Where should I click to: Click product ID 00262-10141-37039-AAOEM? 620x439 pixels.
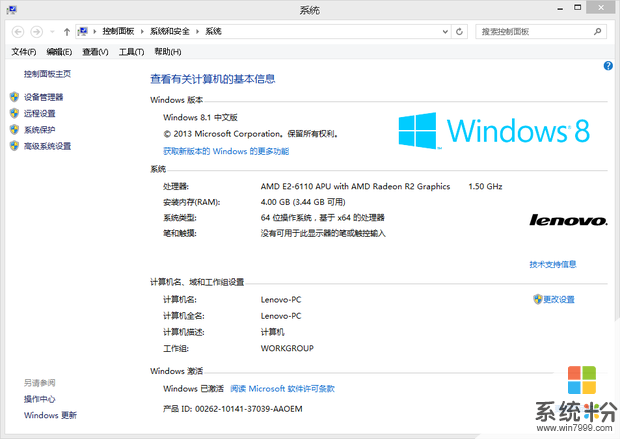point(249,409)
